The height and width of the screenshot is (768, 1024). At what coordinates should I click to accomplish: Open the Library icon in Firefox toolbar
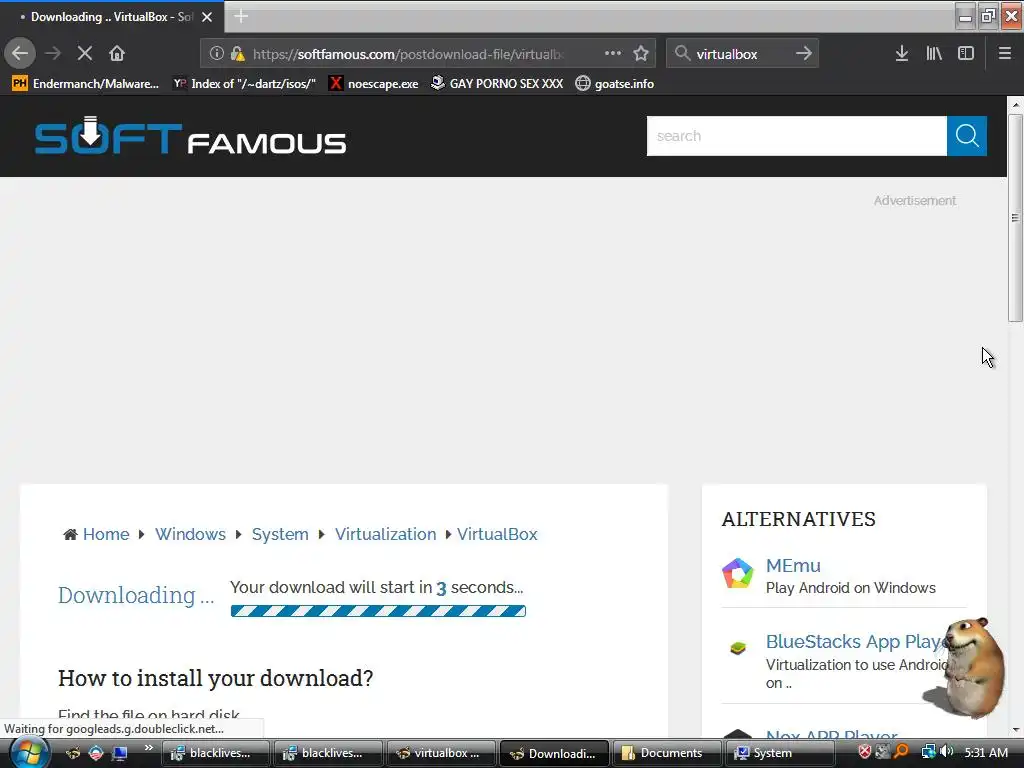click(x=934, y=54)
